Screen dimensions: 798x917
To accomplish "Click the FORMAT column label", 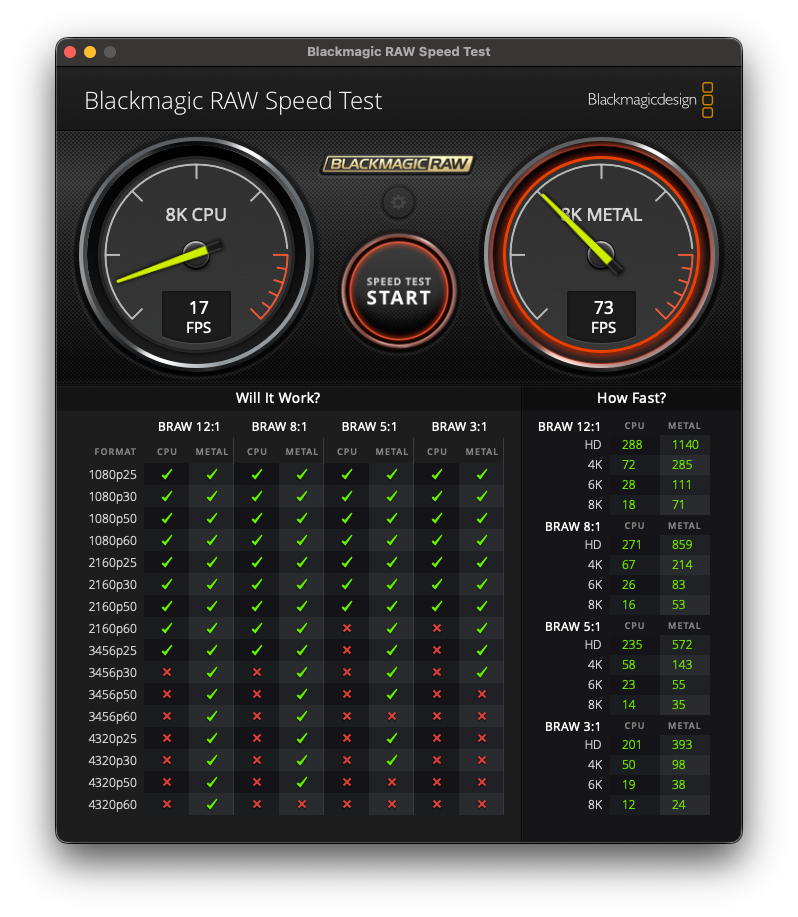I will [115, 451].
